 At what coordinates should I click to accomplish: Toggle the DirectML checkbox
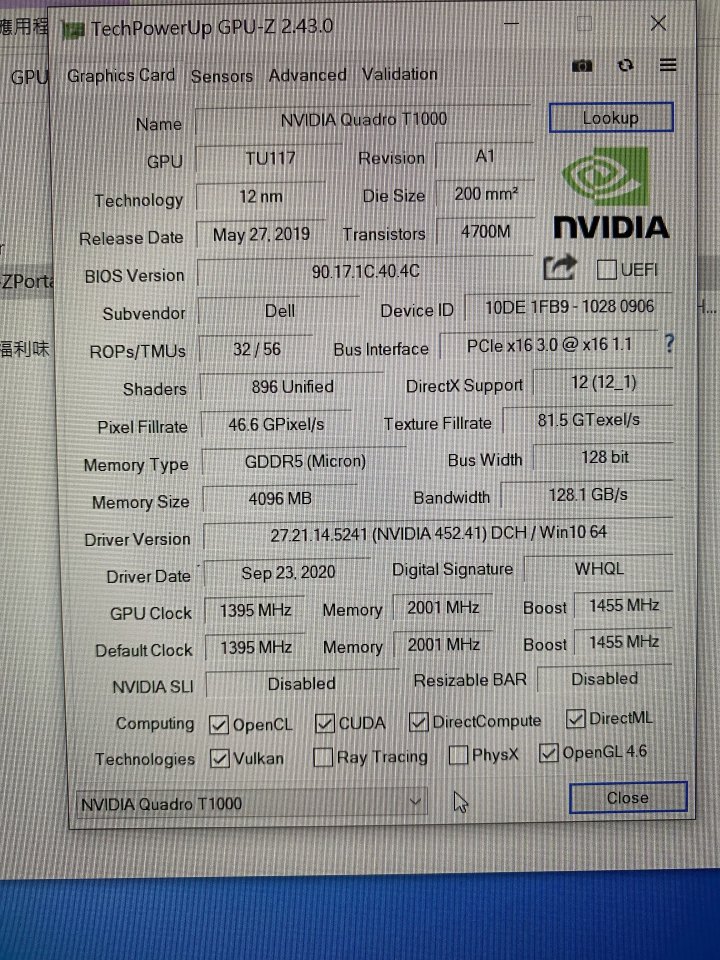coord(576,718)
